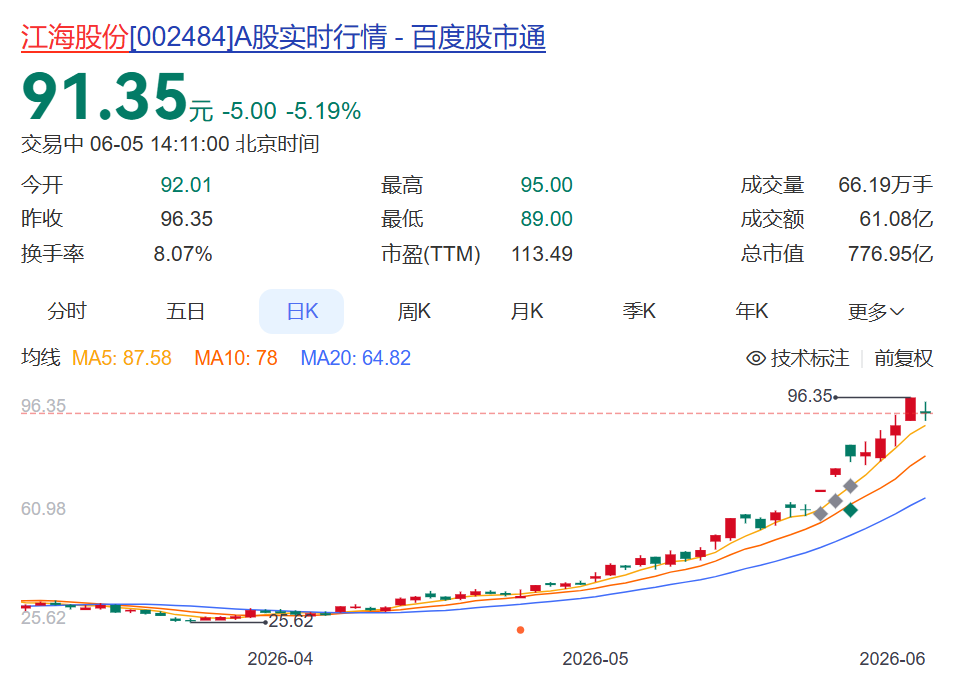960x681 pixels.
Task: Click the 成交额 value 61.08亿
Action: tap(896, 219)
